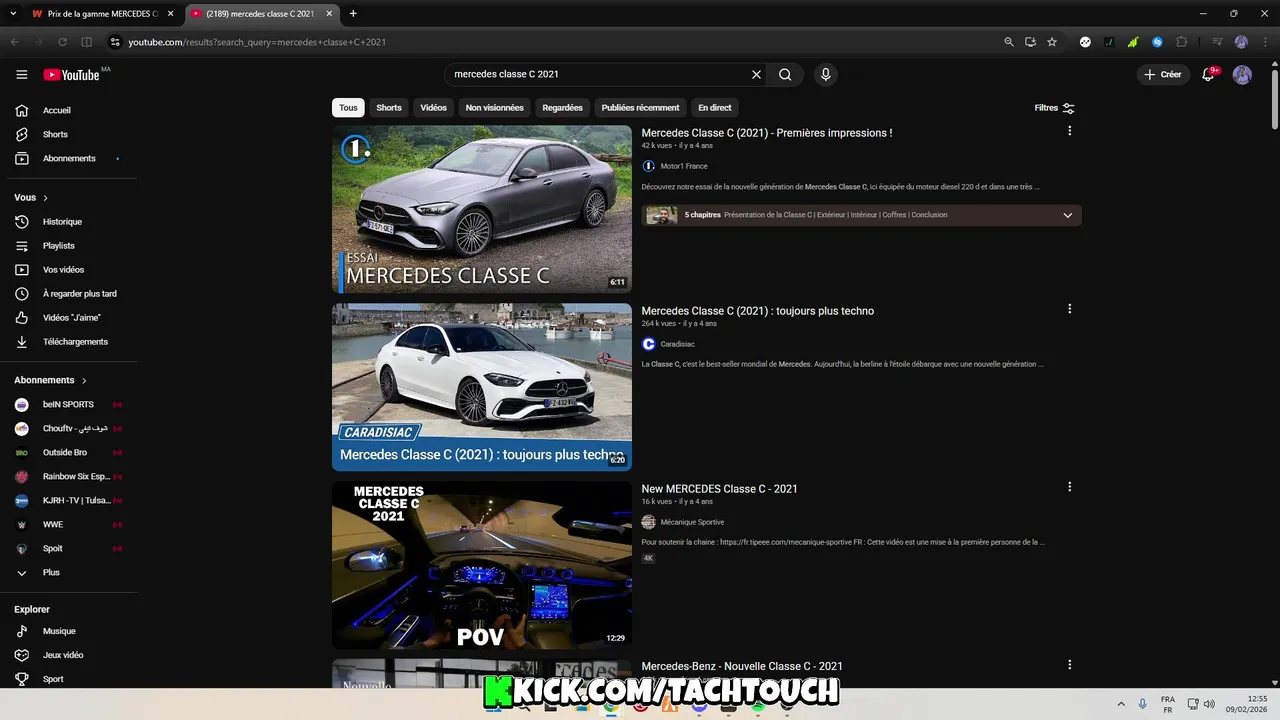This screenshot has width=1280, height=720.
Task: Open the YouTube hamburger guide menu
Action: (x=21, y=75)
